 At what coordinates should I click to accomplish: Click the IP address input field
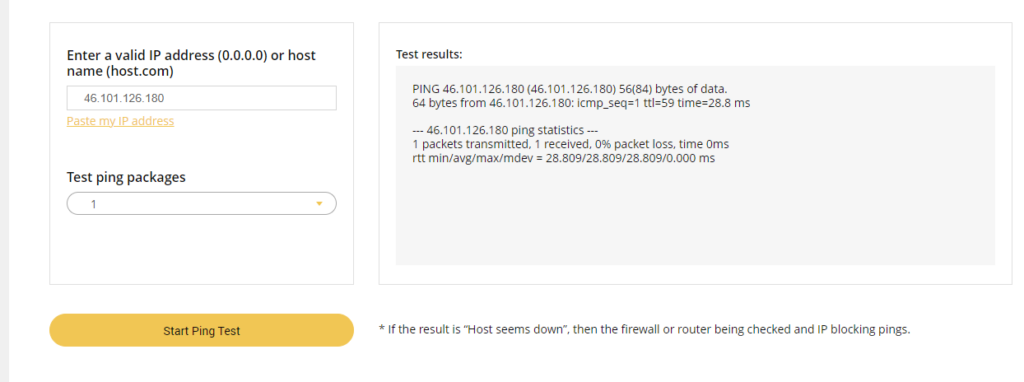pyautogui.click(x=202, y=98)
